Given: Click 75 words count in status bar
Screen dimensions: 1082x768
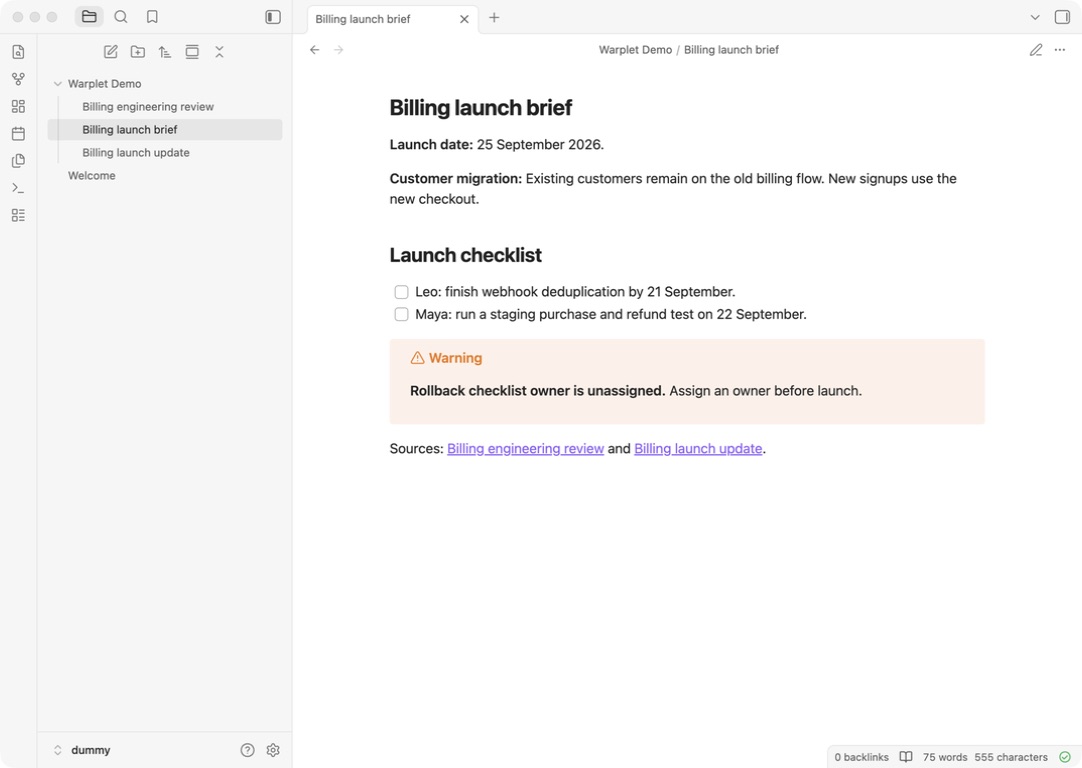Looking at the screenshot, I should 945,757.
